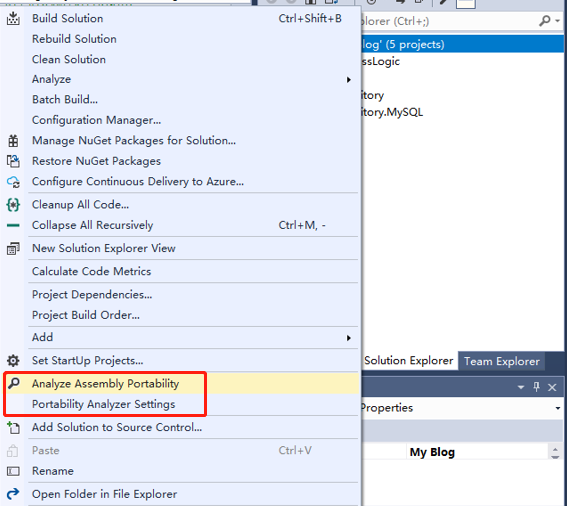Open the Solution Explorer search options dropdown
567x506 pixels.
point(558,21)
